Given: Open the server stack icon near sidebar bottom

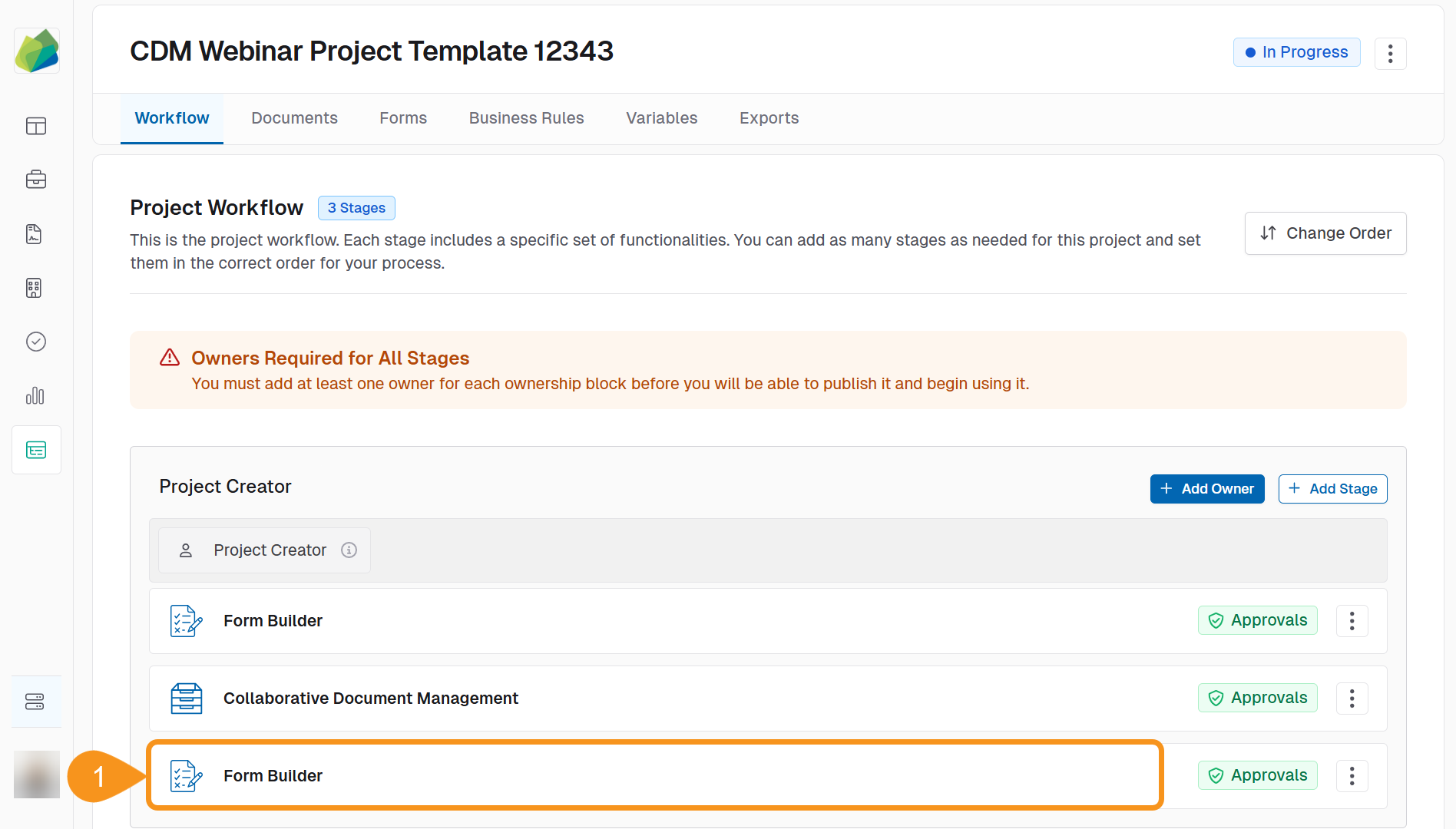Looking at the screenshot, I should coord(36,701).
